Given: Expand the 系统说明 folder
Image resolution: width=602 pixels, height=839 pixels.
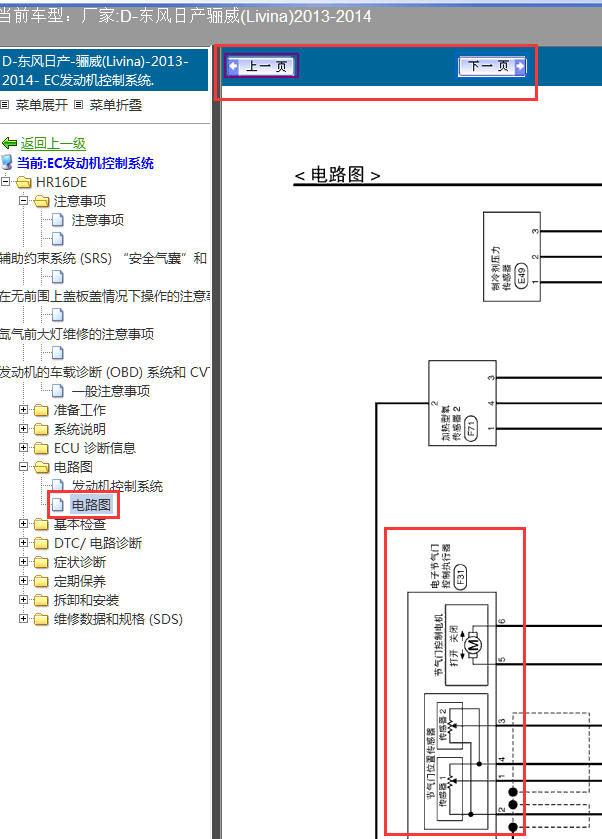Looking at the screenshot, I should point(23,429).
